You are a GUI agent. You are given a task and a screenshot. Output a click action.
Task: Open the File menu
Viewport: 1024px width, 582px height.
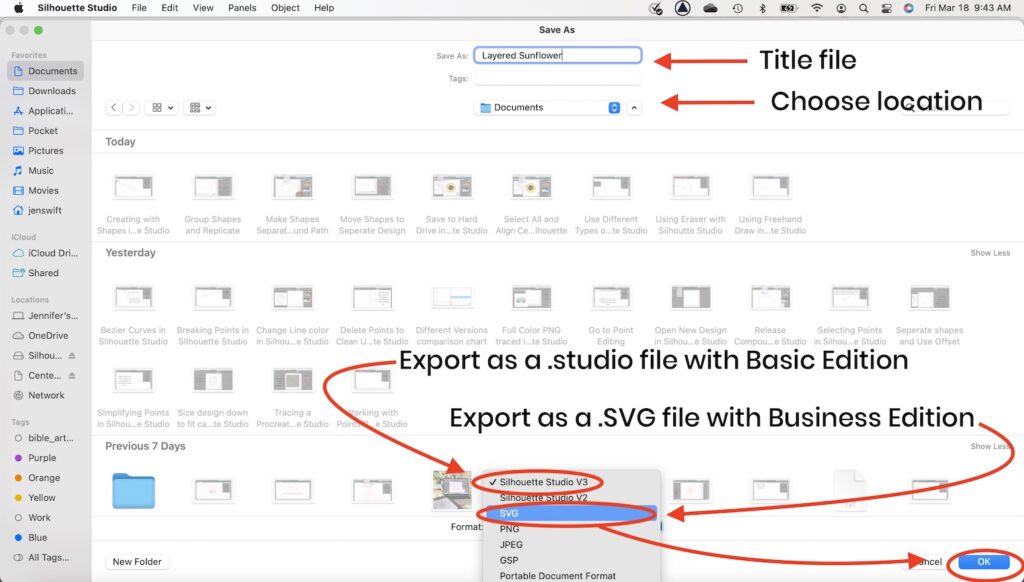click(139, 8)
